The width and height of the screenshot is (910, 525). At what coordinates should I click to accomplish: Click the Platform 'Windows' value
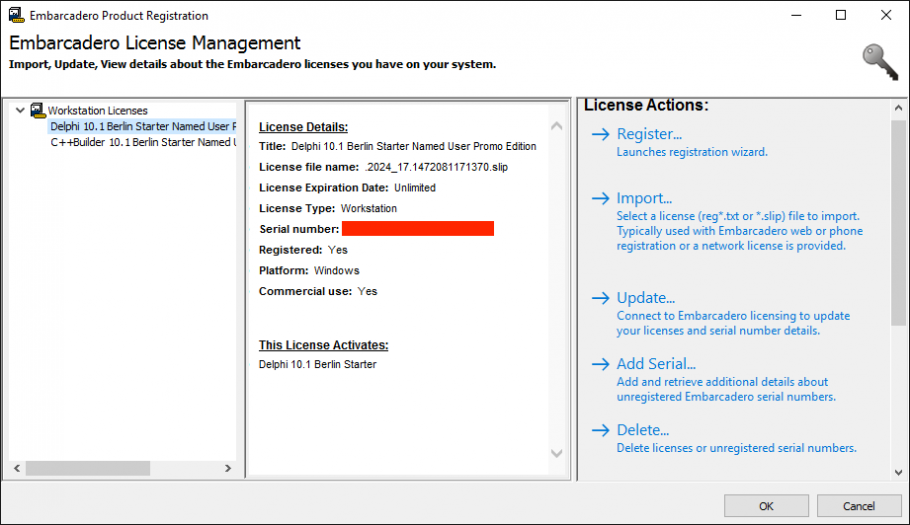tap(337, 271)
